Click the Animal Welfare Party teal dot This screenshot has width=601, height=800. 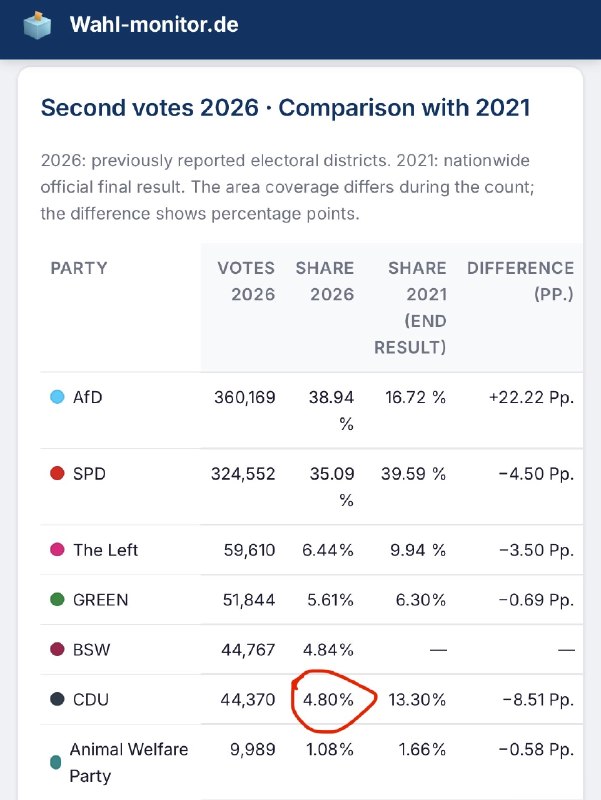56,763
